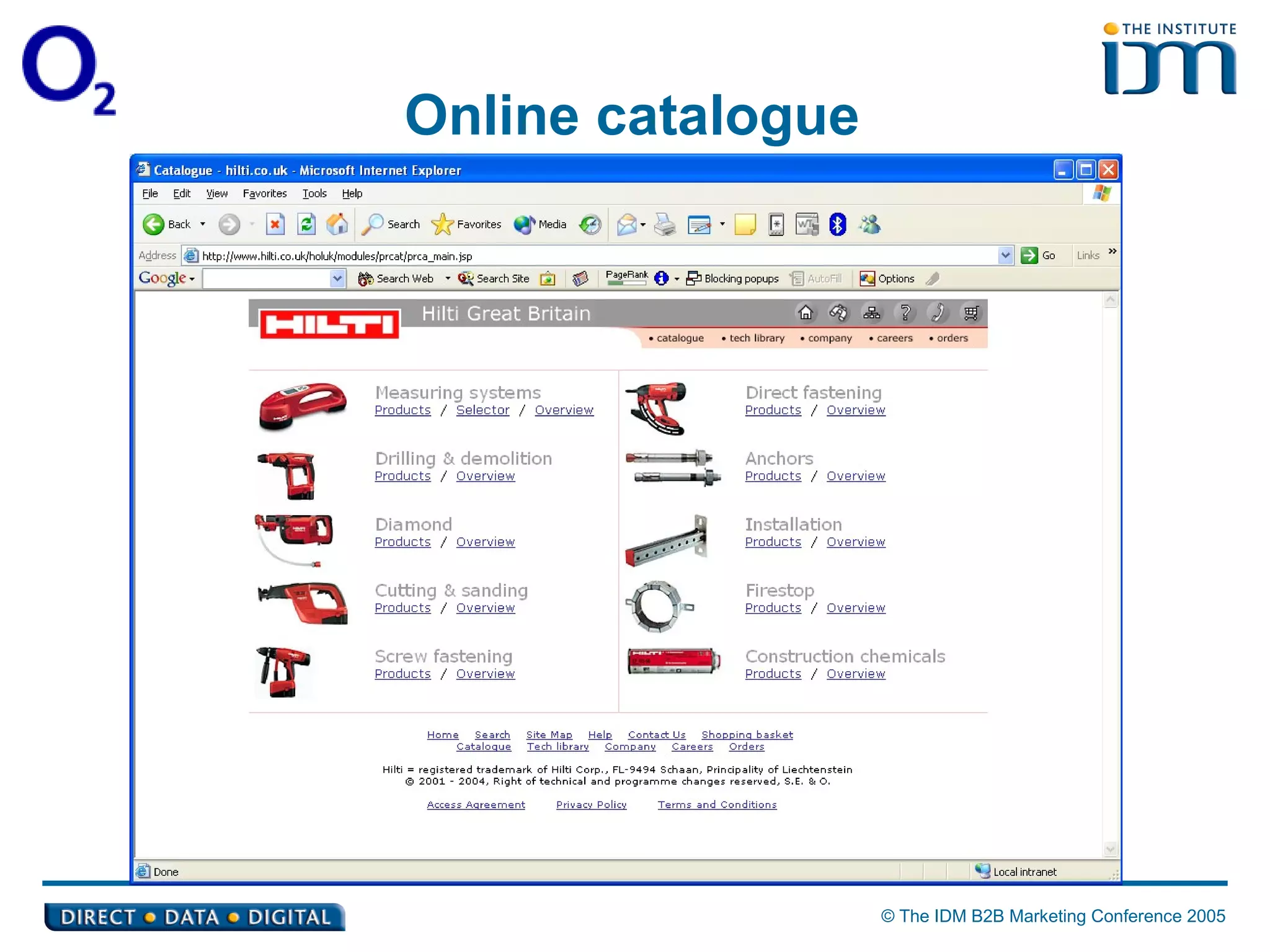Open the Help menu
This screenshot has width=1270, height=952.
pos(352,193)
